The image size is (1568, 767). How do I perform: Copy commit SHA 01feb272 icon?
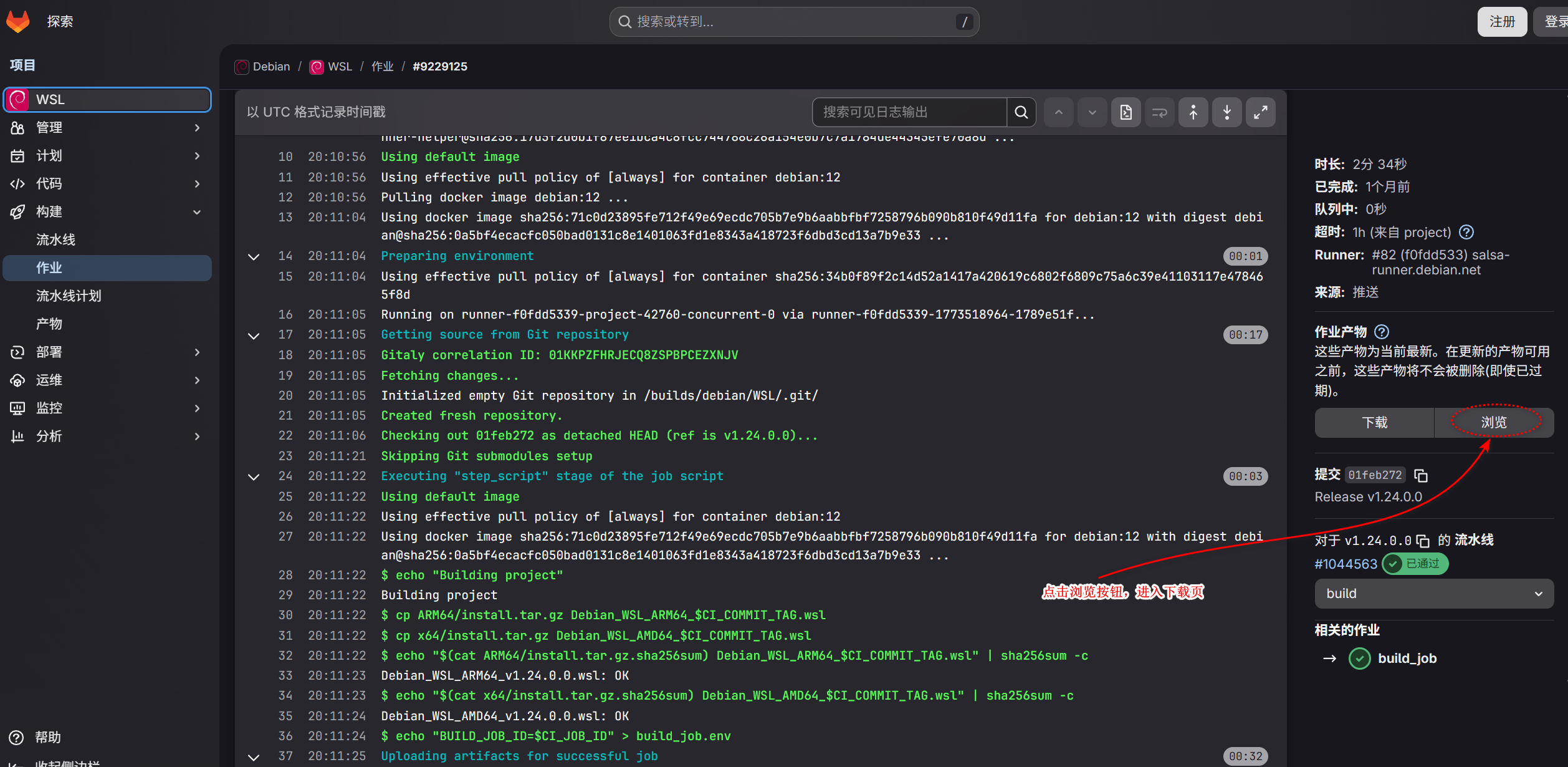coord(1420,476)
